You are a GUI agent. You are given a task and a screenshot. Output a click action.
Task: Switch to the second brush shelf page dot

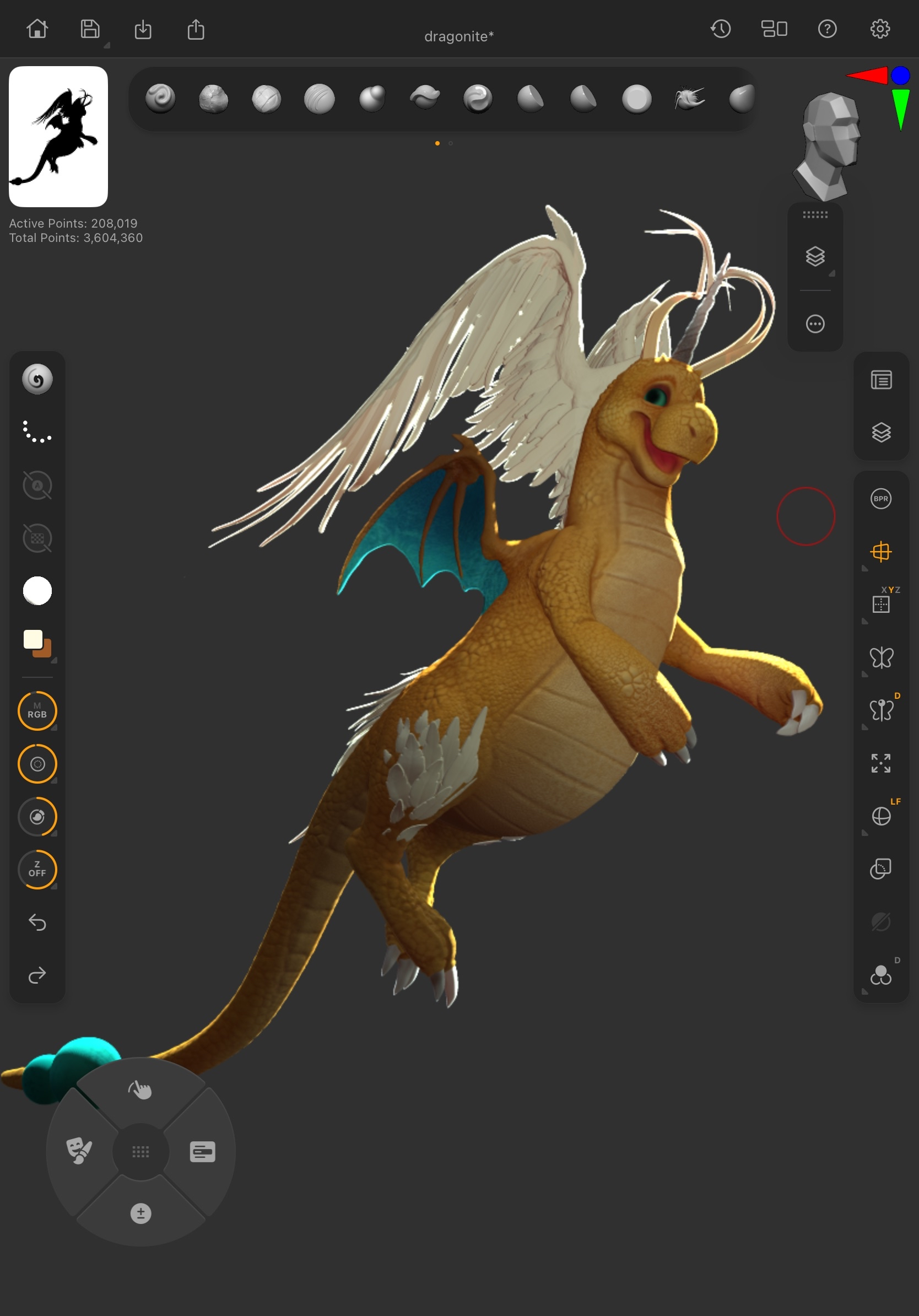point(450,143)
